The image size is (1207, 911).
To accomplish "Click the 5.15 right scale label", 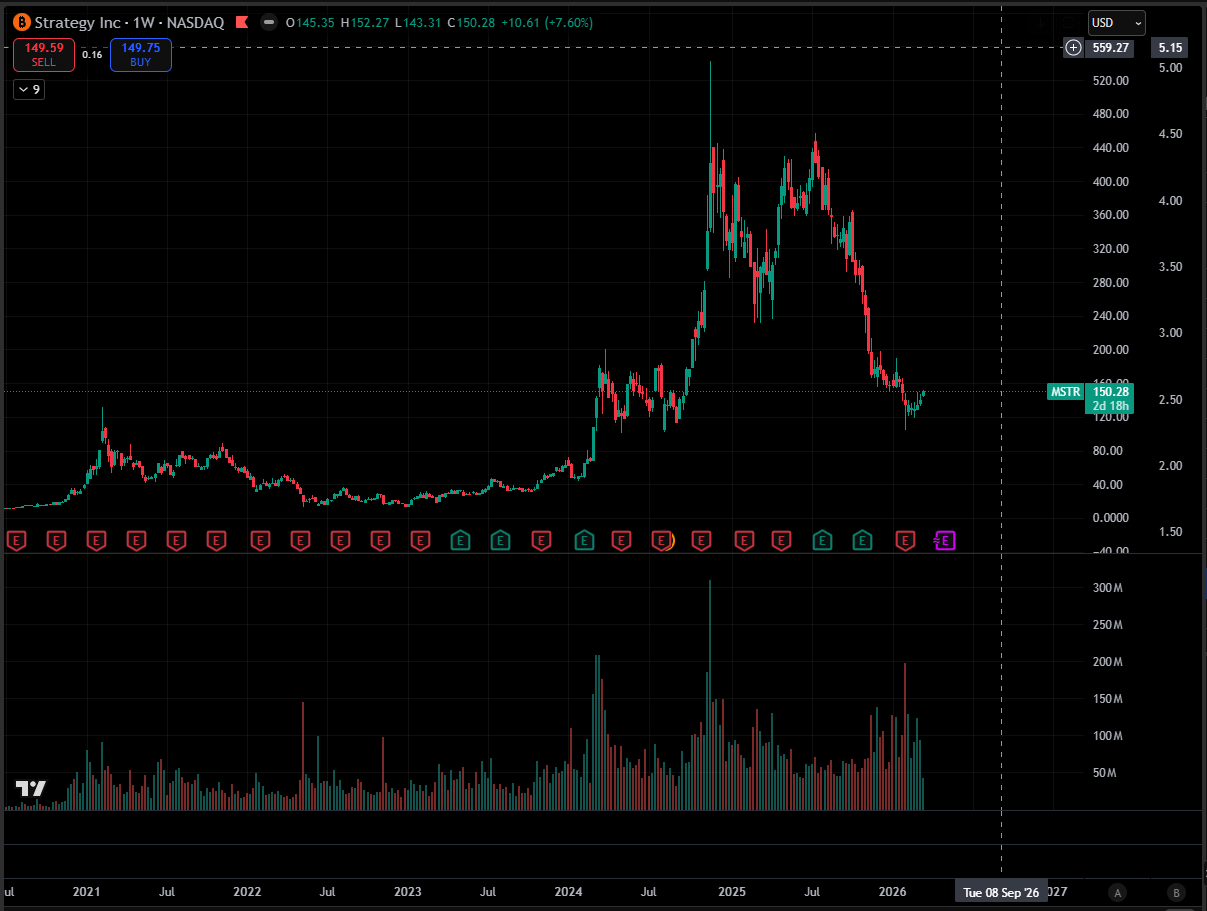I will [1170, 47].
